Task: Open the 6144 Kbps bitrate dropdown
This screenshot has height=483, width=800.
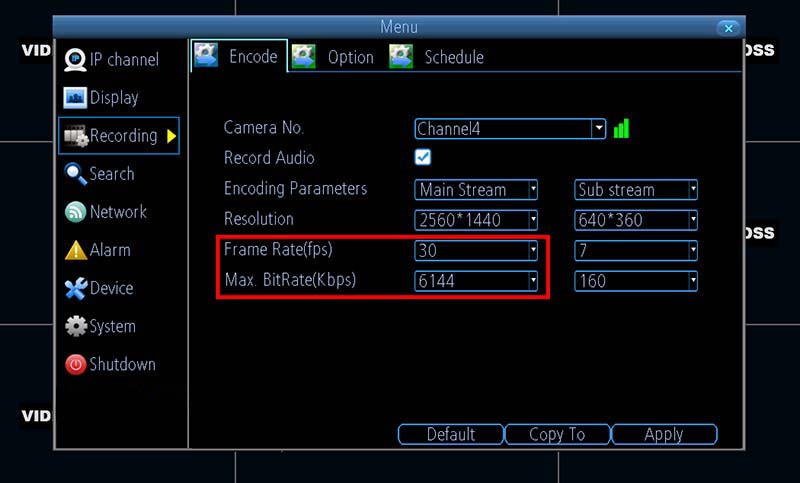Action: click(x=476, y=281)
